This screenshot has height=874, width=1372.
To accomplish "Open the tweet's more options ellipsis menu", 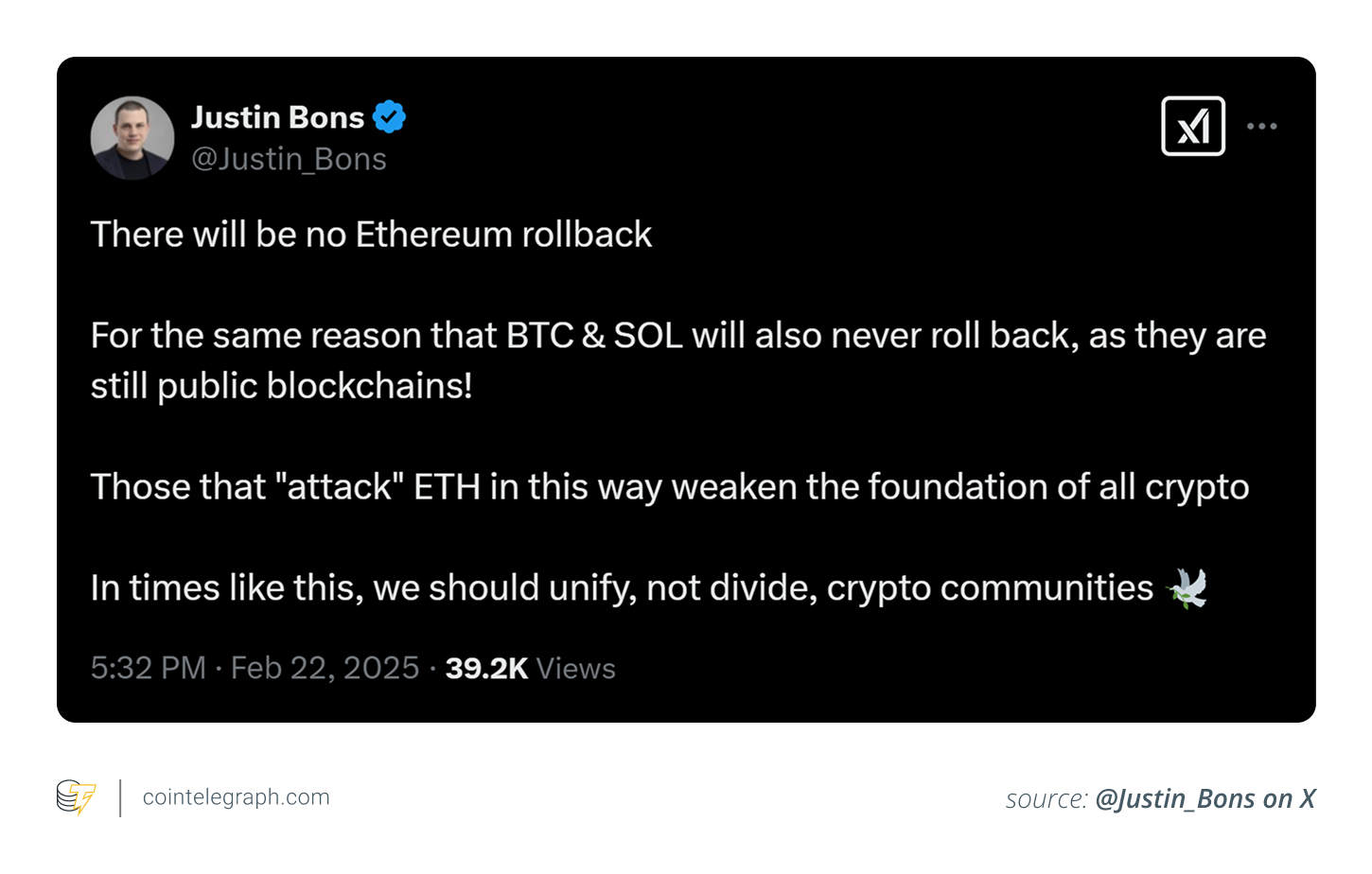I will pyautogui.click(x=1262, y=125).
